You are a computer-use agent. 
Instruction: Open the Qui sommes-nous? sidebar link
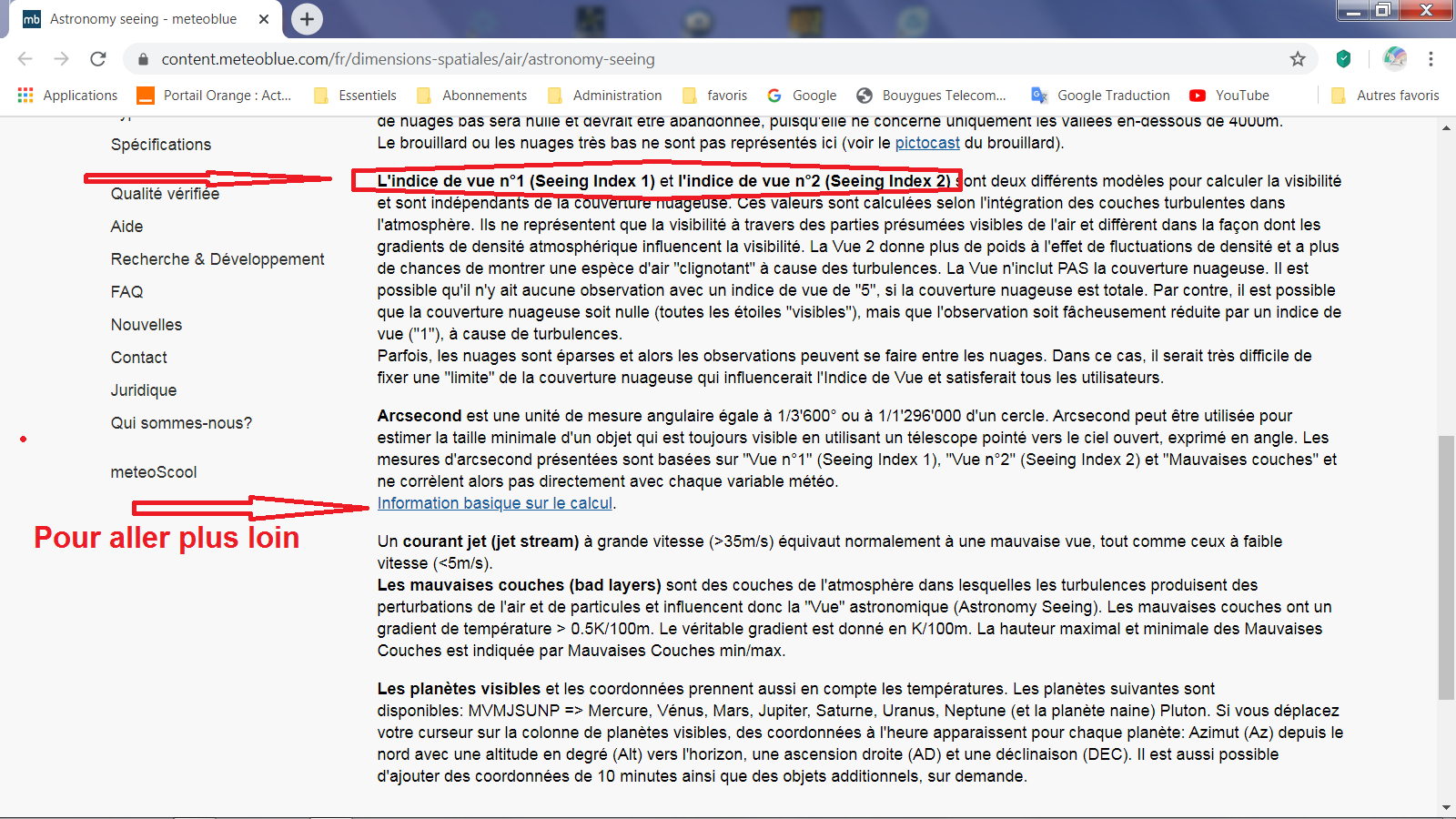tap(181, 423)
